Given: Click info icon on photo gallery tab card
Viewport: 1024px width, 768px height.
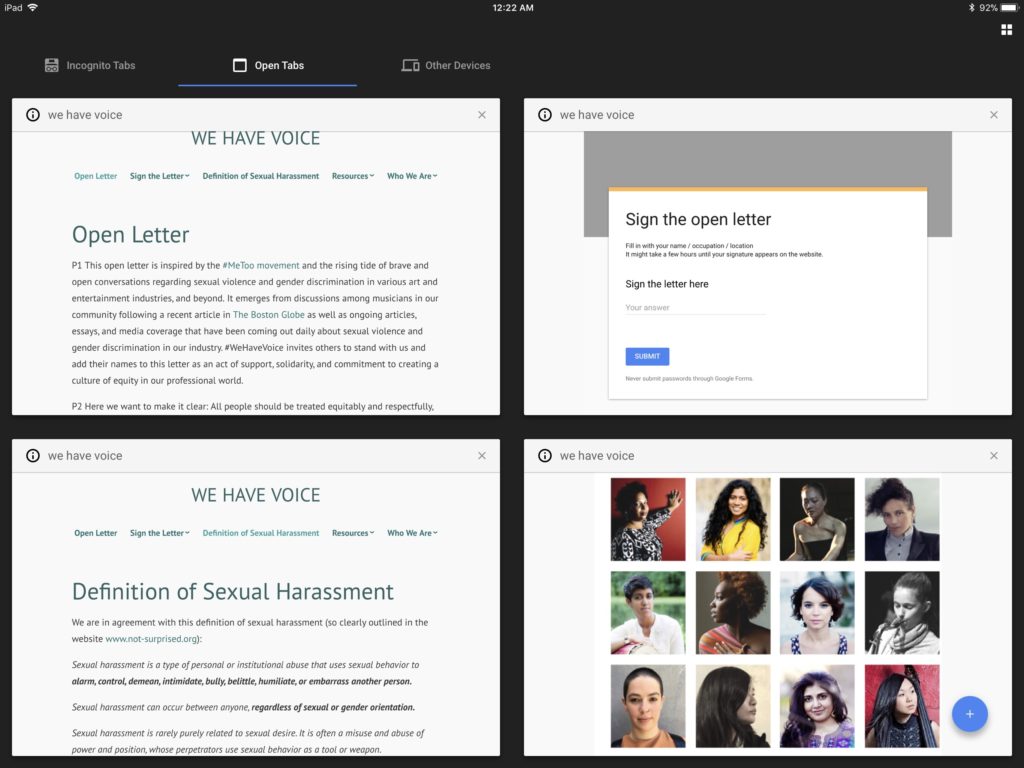Looking at the screenshot, I should click(545, 456).
